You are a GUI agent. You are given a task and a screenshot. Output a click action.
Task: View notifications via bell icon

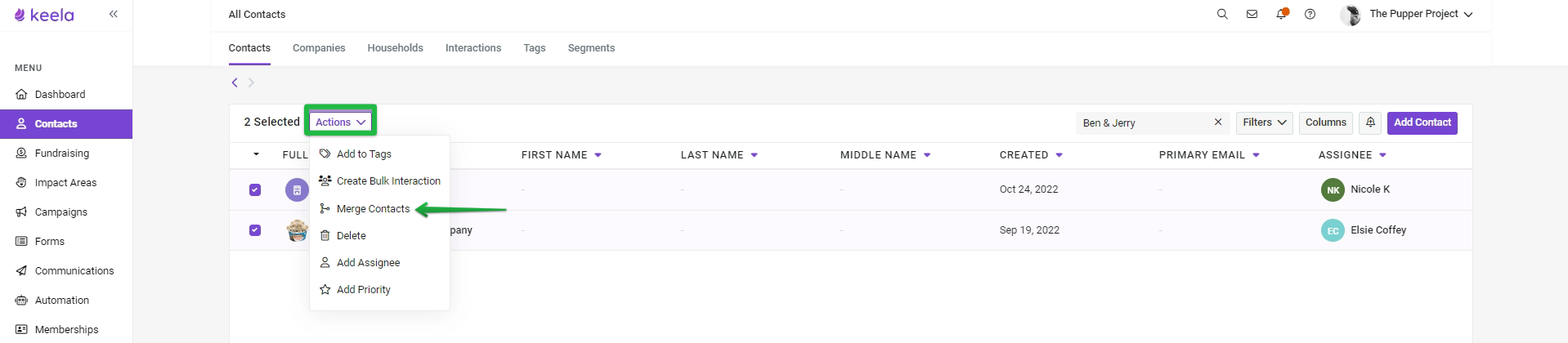point(1281,14)
